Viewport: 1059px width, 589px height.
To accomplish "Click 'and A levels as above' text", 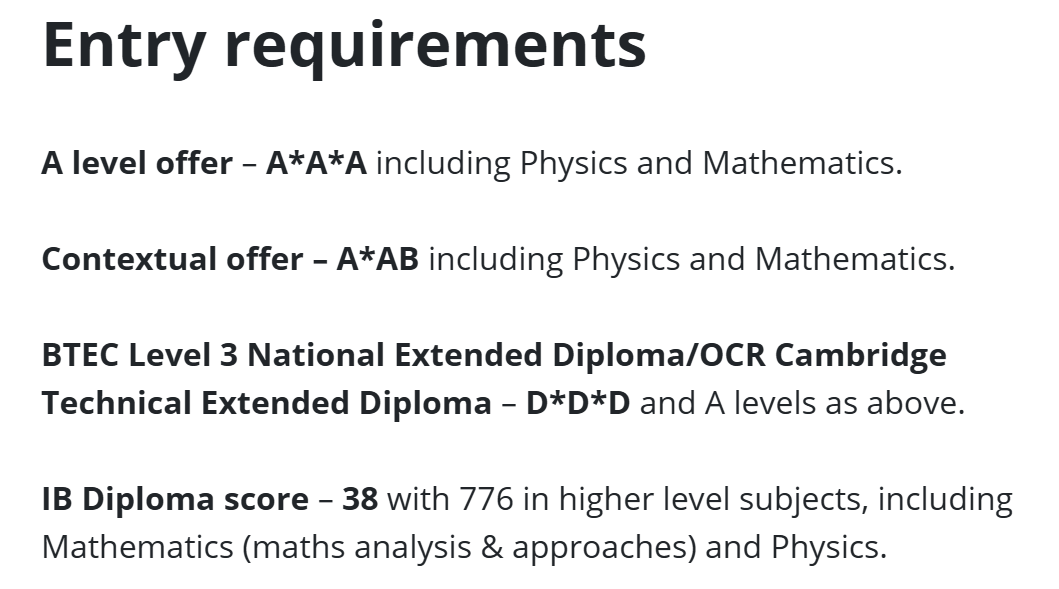I will pyautogui.click(x=802, y=403).
